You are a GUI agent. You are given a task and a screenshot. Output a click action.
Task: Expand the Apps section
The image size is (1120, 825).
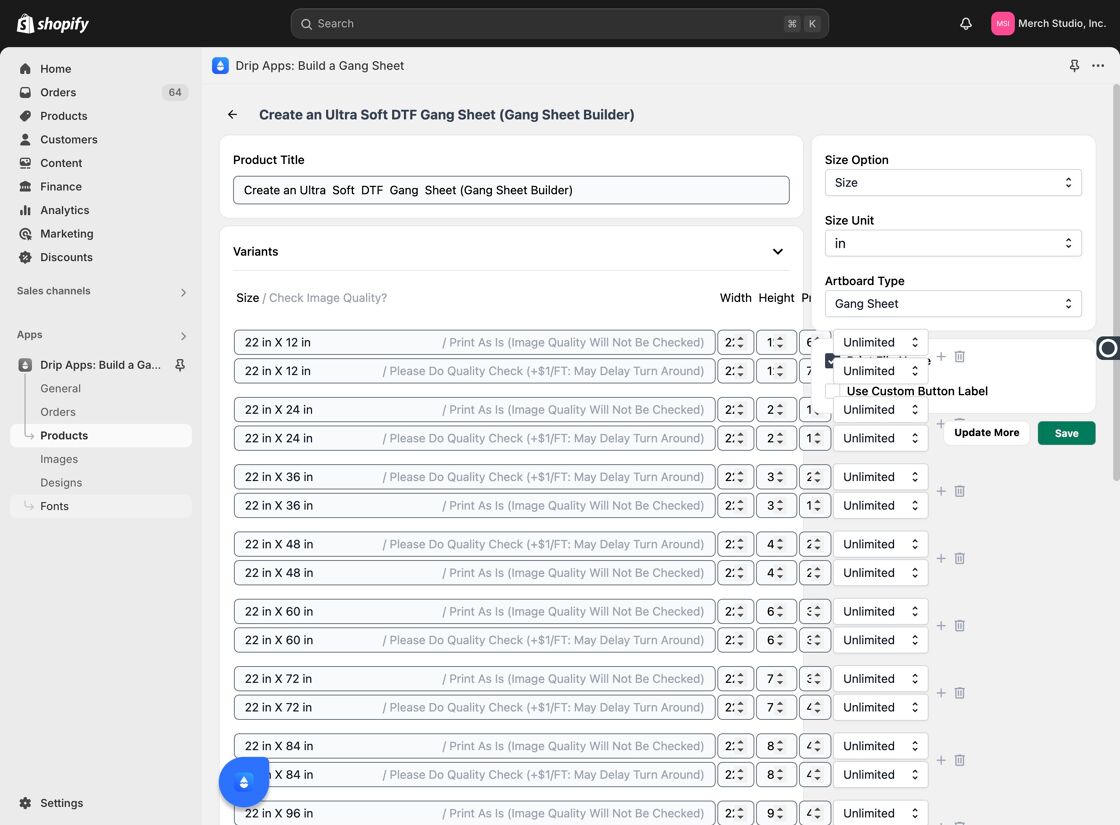(x=183, y=336)
